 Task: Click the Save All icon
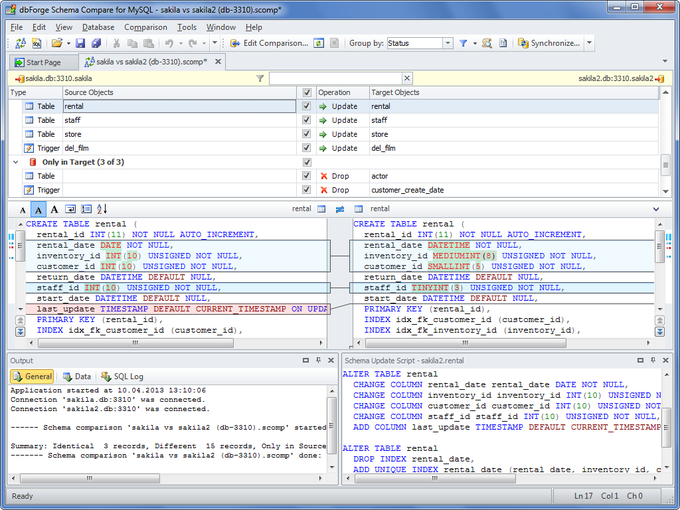pos(96,43)
